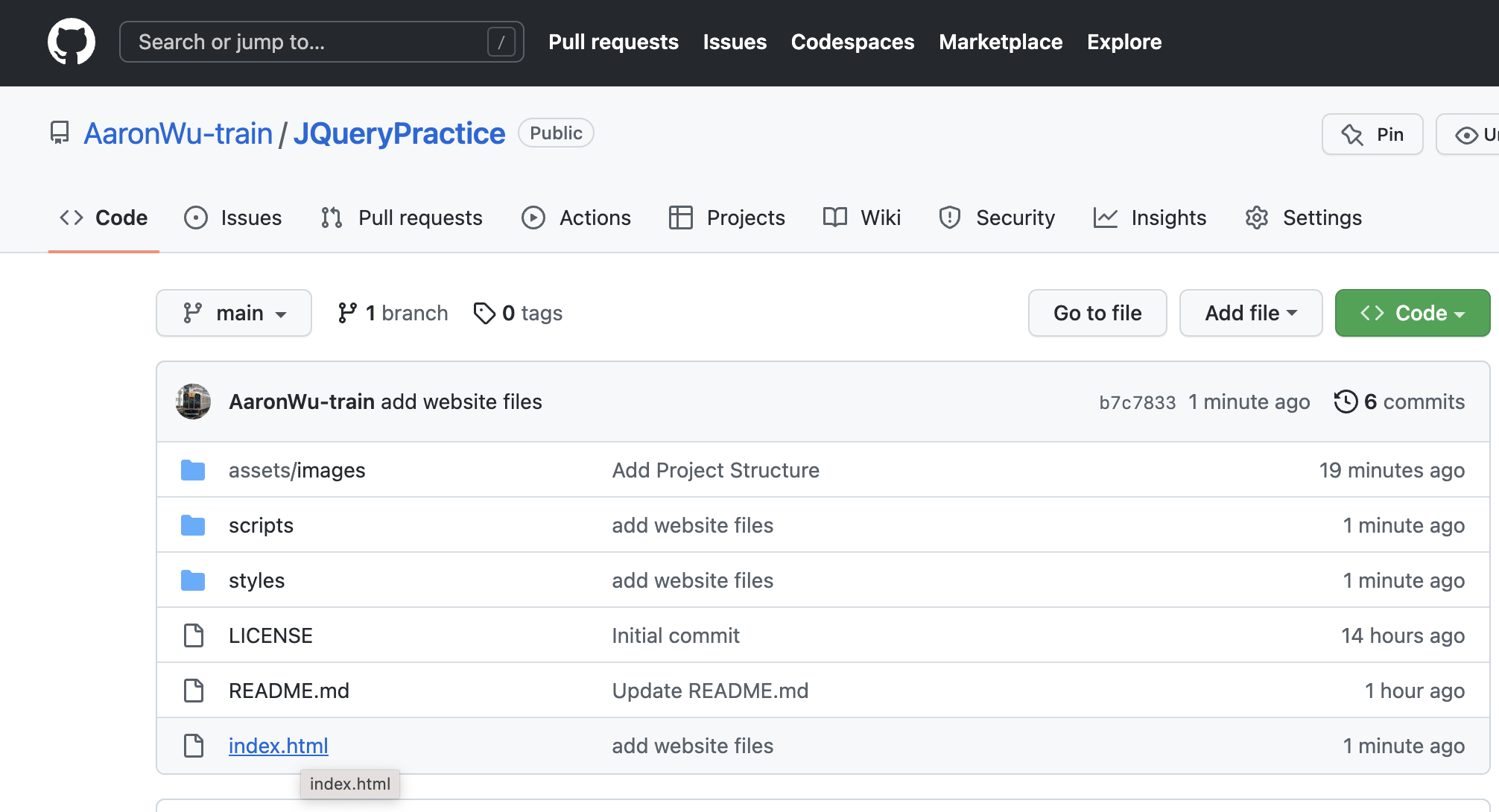Image resolution: width=1499 pixels, height=812 pixels.
Task: Click the clock history icon near commits
Action: click(1346, 402)
